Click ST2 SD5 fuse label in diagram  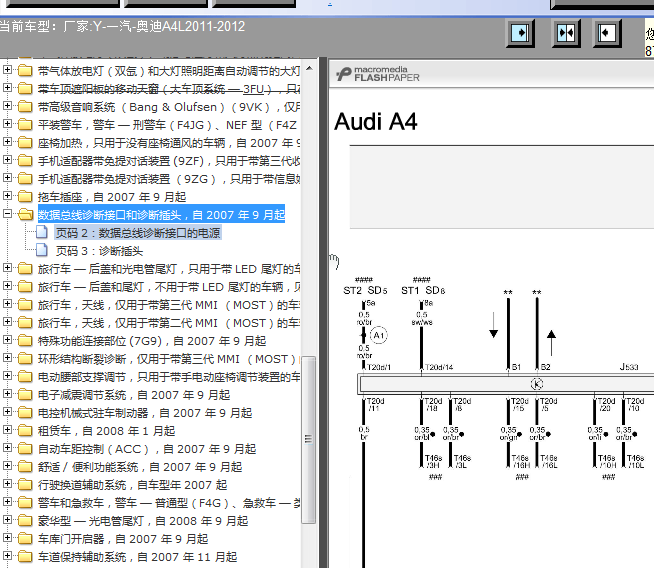click(365, 290)
